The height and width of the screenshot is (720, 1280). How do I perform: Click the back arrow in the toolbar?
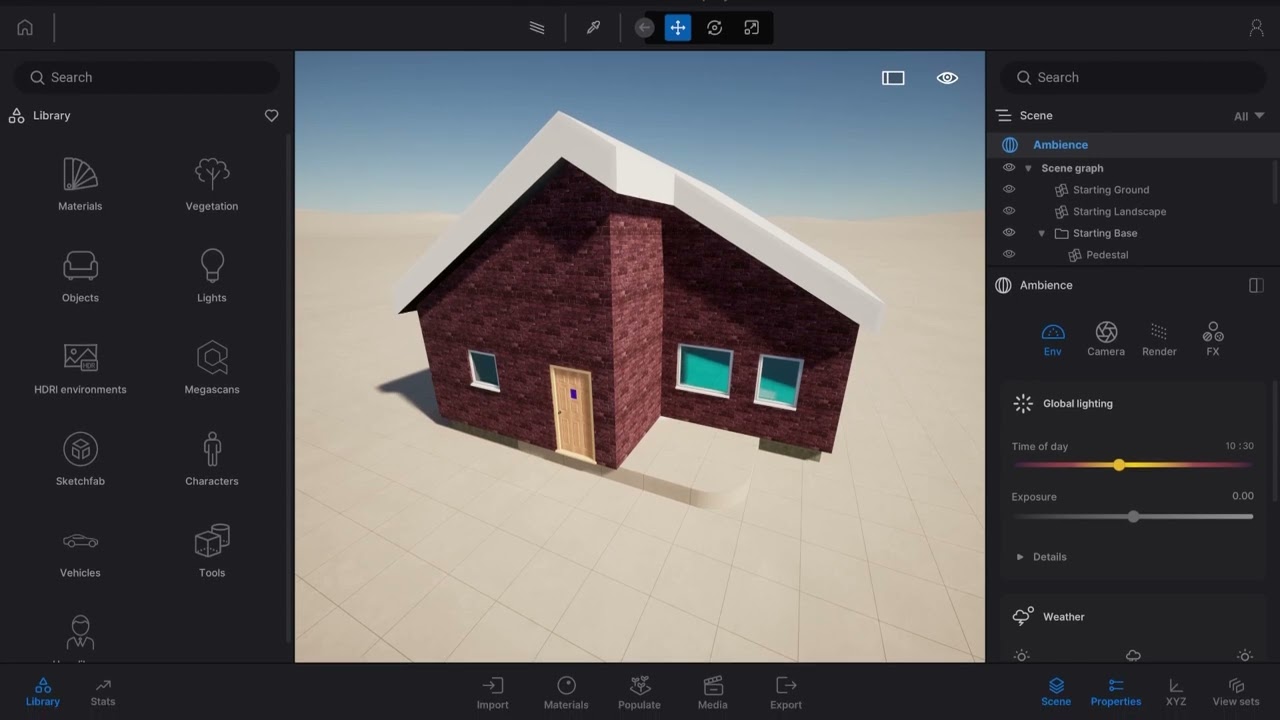645,28
